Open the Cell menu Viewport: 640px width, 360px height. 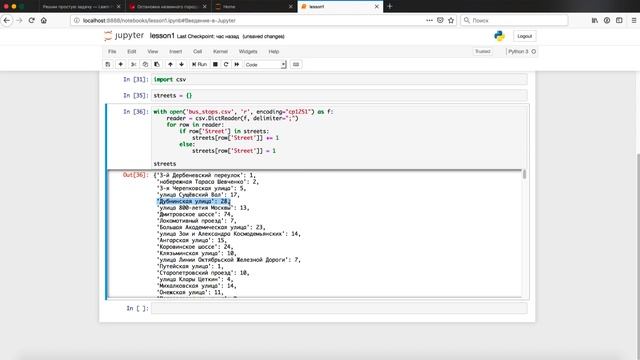pos(198,51)
